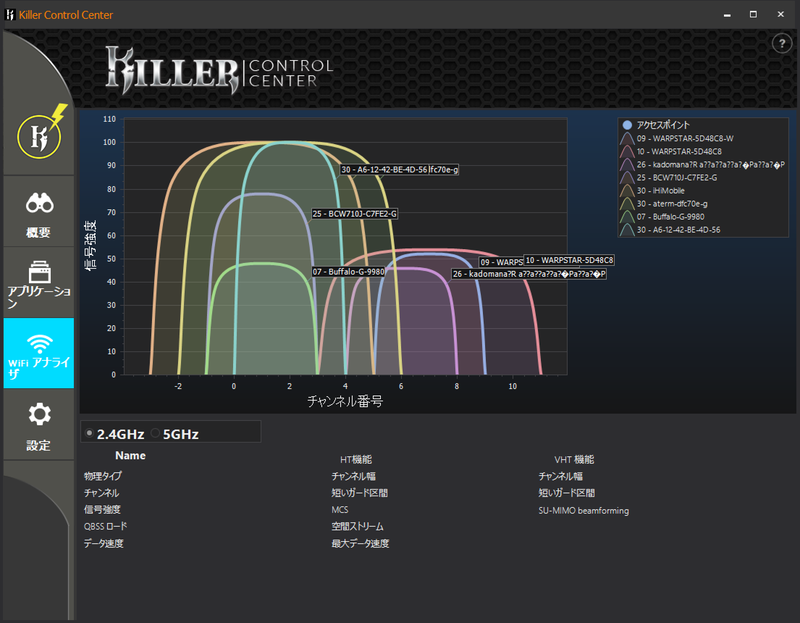Screen dimensions: 800x623
Task: Select the 2.4GHz radio button
Action: click(x=89, y=433)
